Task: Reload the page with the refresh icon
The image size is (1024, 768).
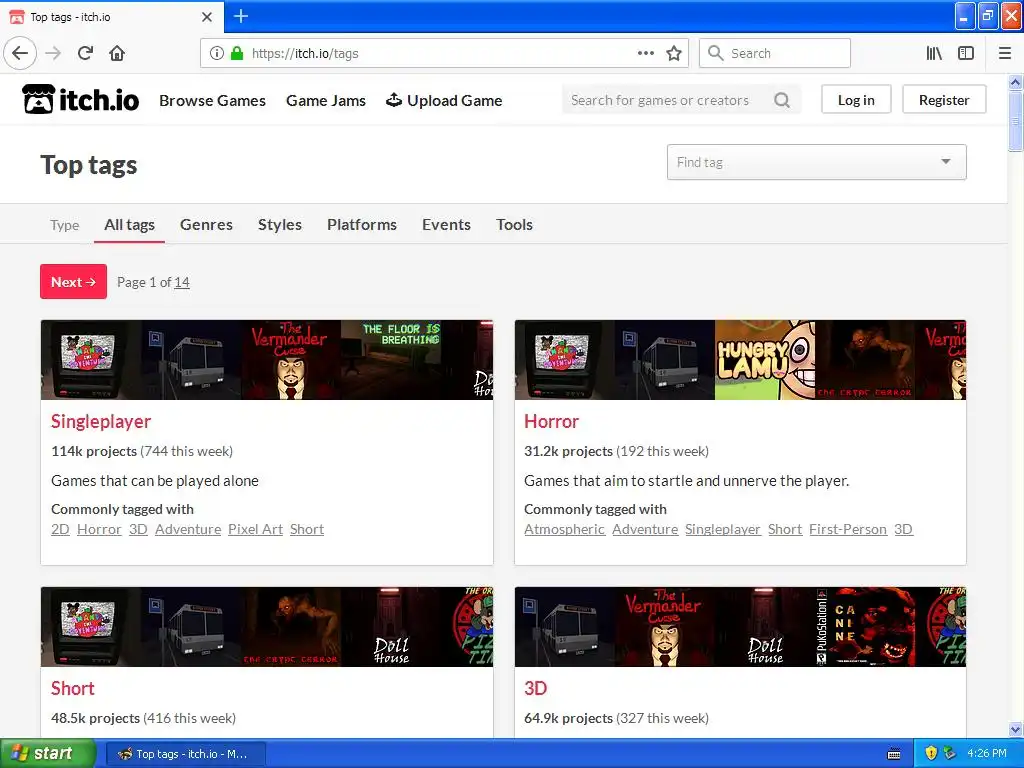Action: [85, 53]
